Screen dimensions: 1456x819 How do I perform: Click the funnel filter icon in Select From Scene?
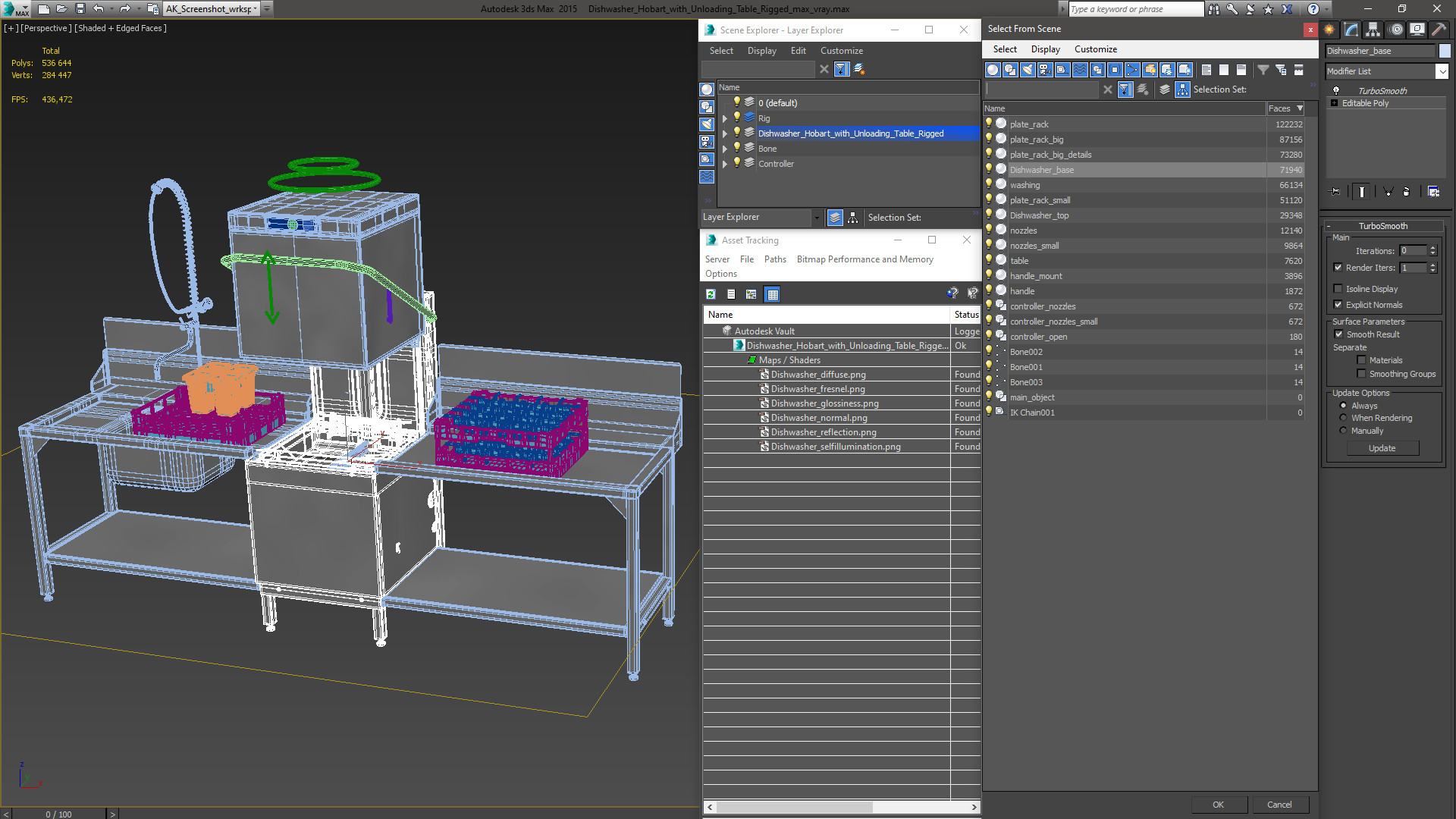click(x=1263, y=70)
